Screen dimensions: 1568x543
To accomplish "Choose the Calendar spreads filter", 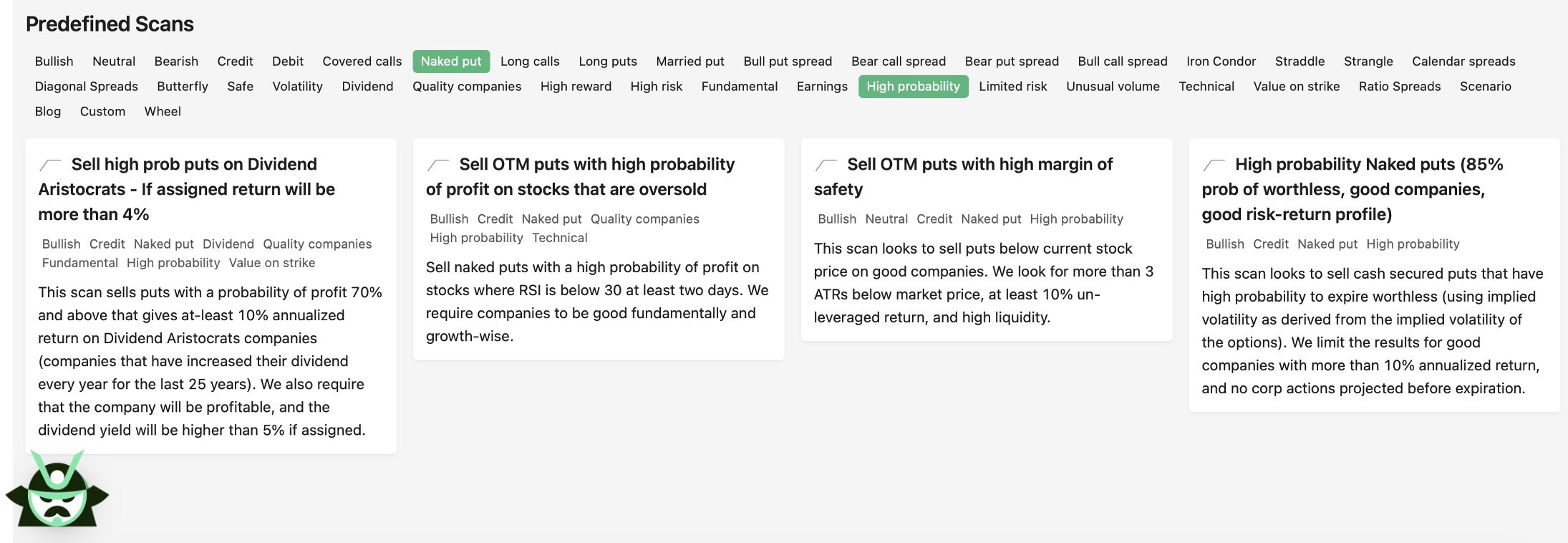I will coord(1463,62).
